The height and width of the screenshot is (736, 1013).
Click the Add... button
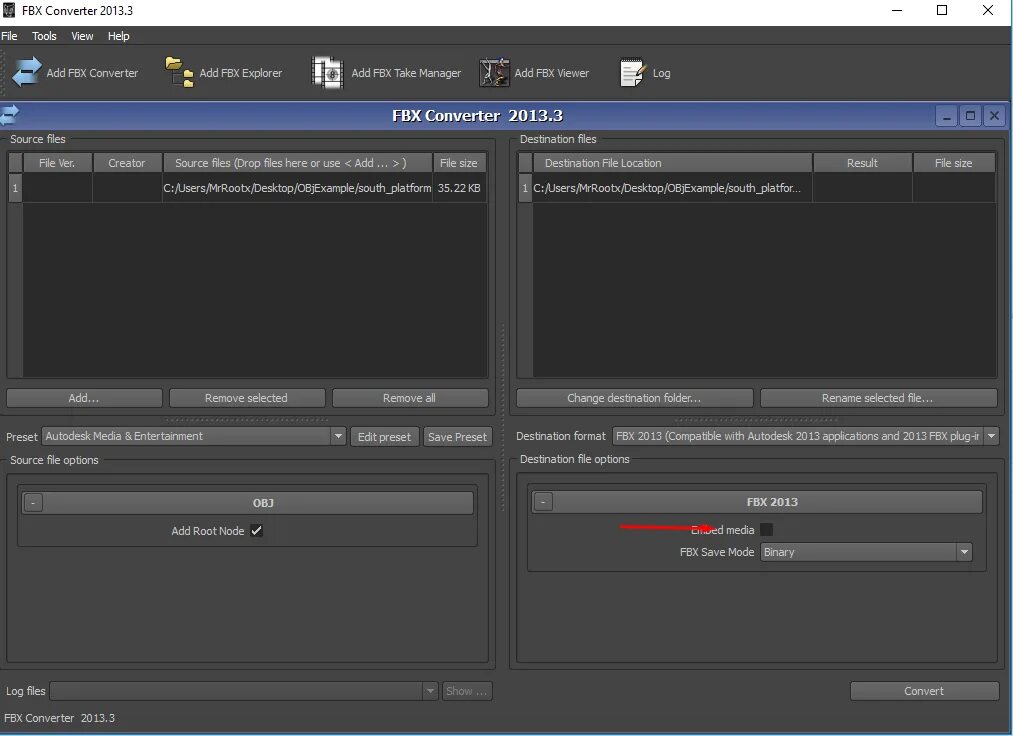click(84, 398)
